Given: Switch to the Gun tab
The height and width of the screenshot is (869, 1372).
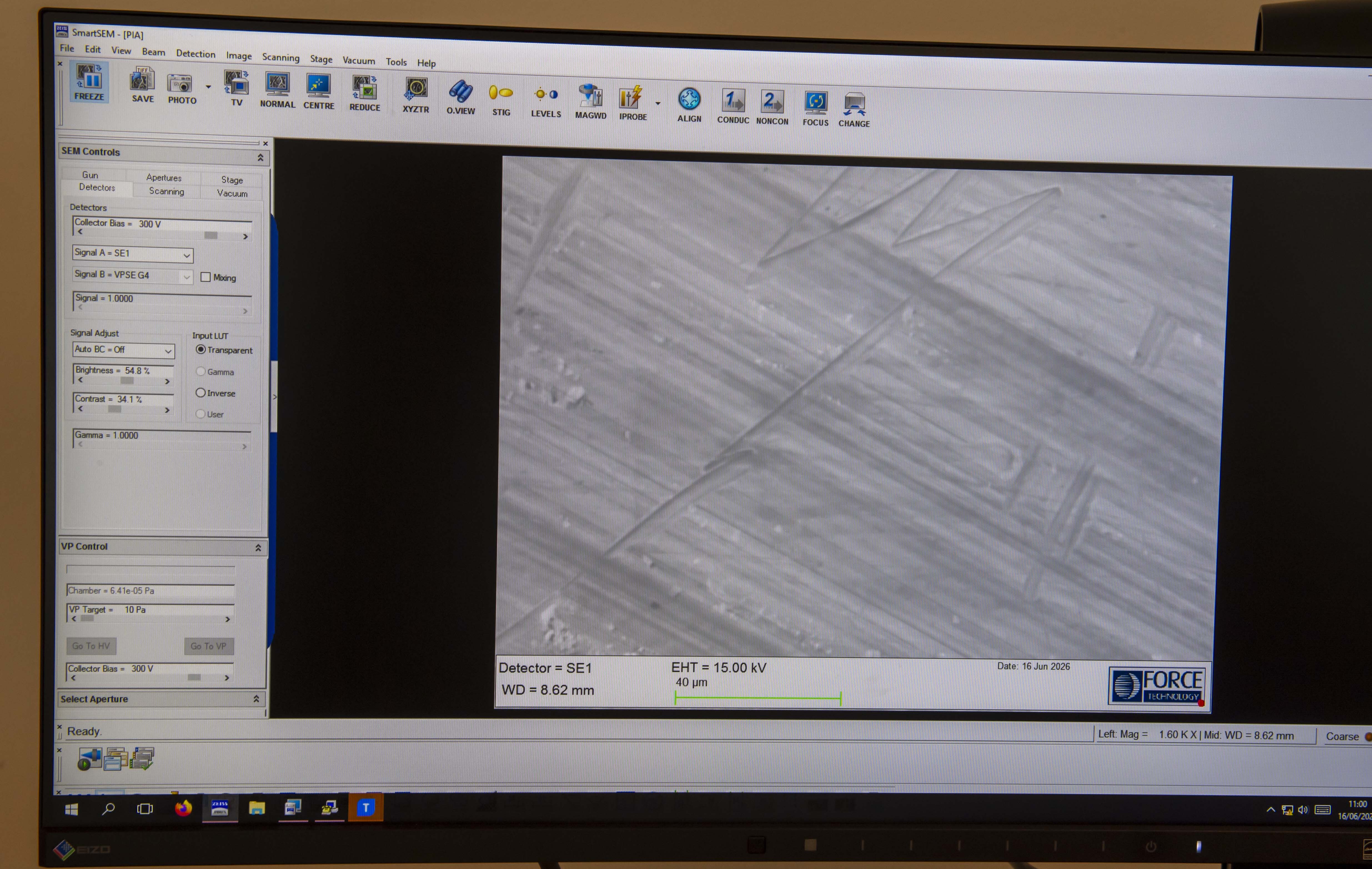Looking at the screenshot, I should coord(90,175).
